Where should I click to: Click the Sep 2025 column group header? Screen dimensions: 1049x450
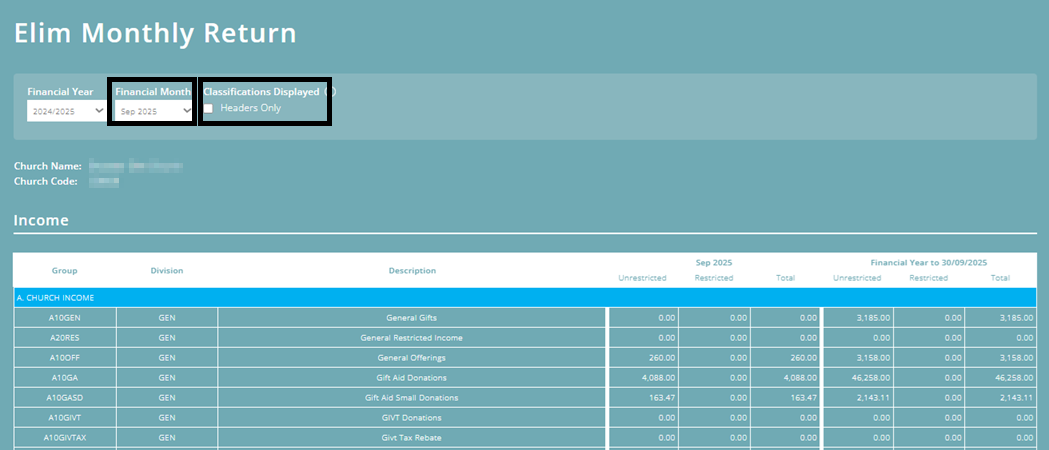click(714, 263)
